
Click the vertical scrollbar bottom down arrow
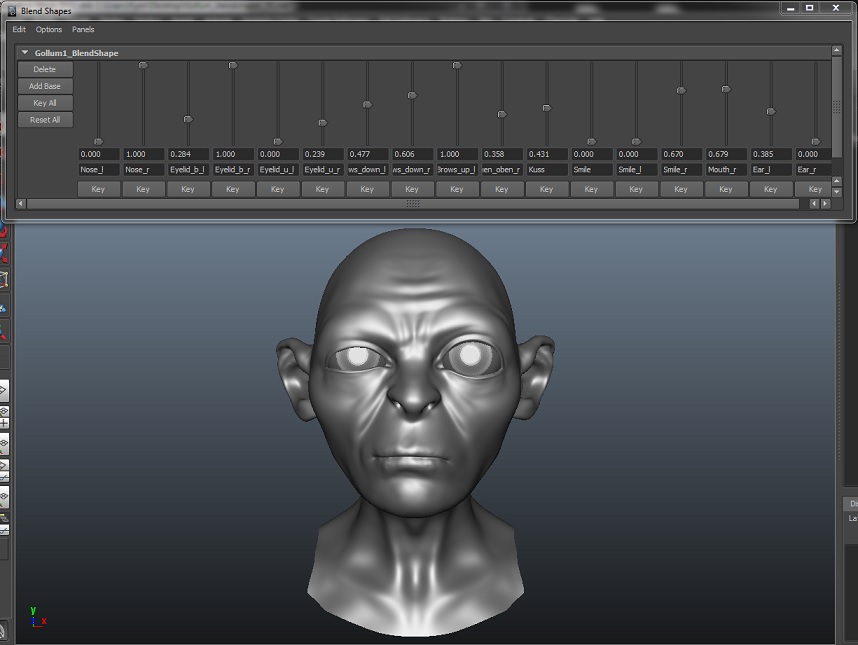tap(837, 192)
